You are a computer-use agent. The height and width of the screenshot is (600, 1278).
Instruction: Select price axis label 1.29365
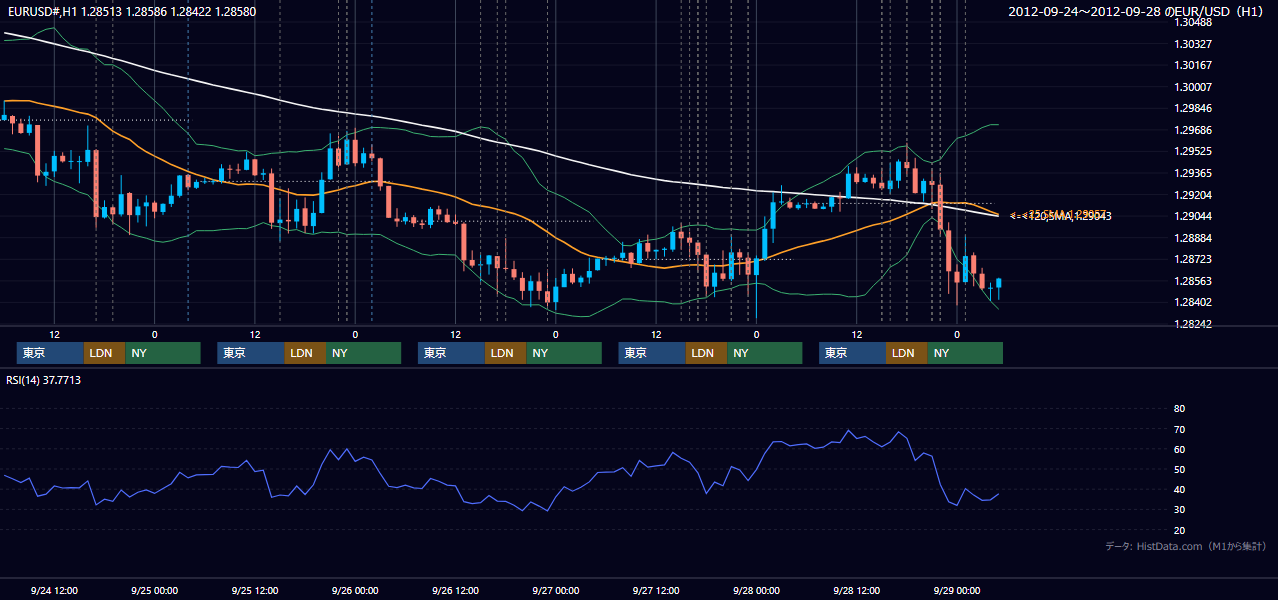coord(1193,174)
